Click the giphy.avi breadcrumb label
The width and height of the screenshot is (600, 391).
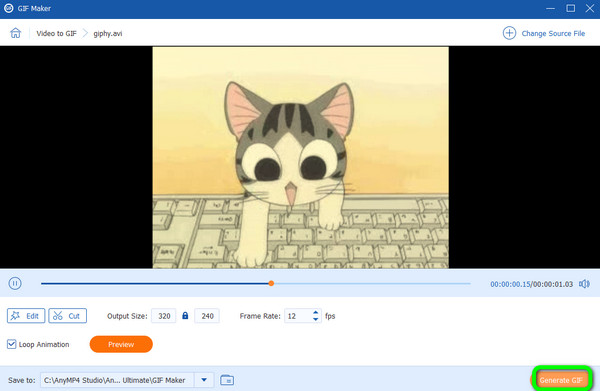108,33
